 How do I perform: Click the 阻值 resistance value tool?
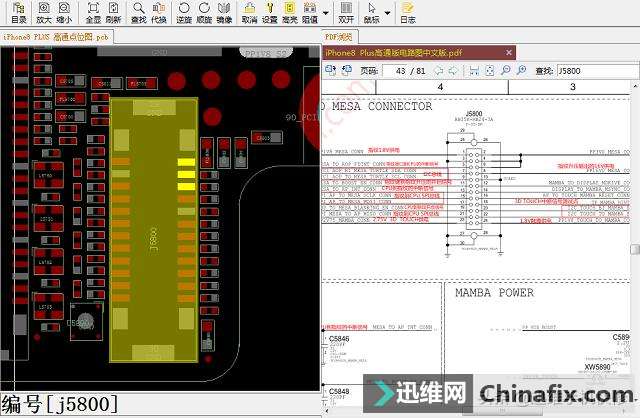310,13
